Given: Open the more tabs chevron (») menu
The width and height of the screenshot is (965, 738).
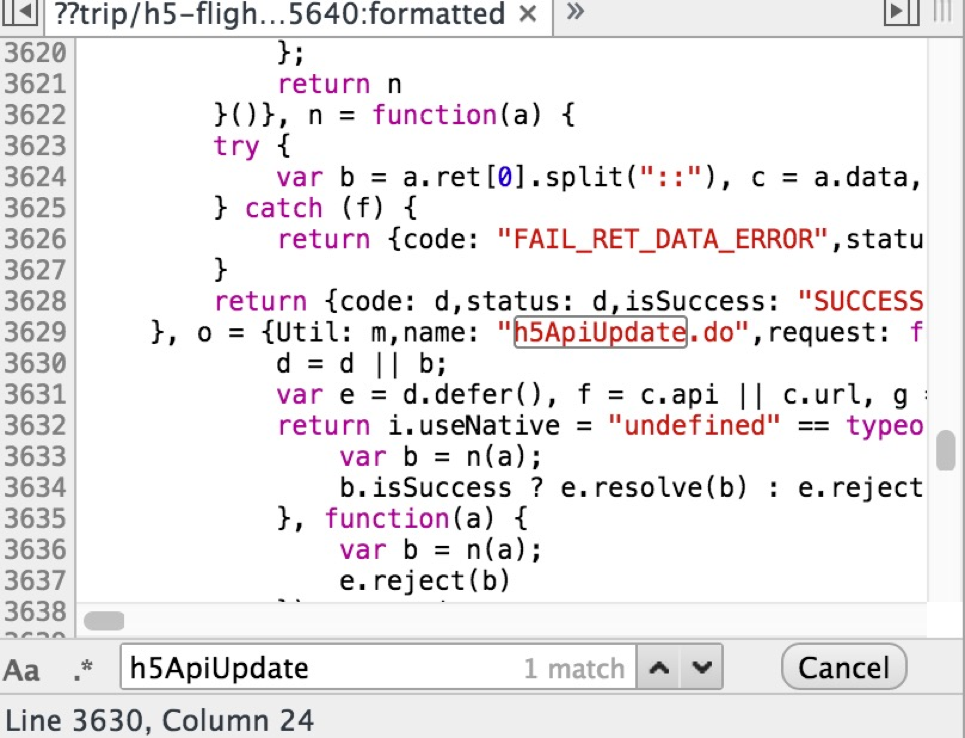Looking at the screenshot, I should coord(574,12).
